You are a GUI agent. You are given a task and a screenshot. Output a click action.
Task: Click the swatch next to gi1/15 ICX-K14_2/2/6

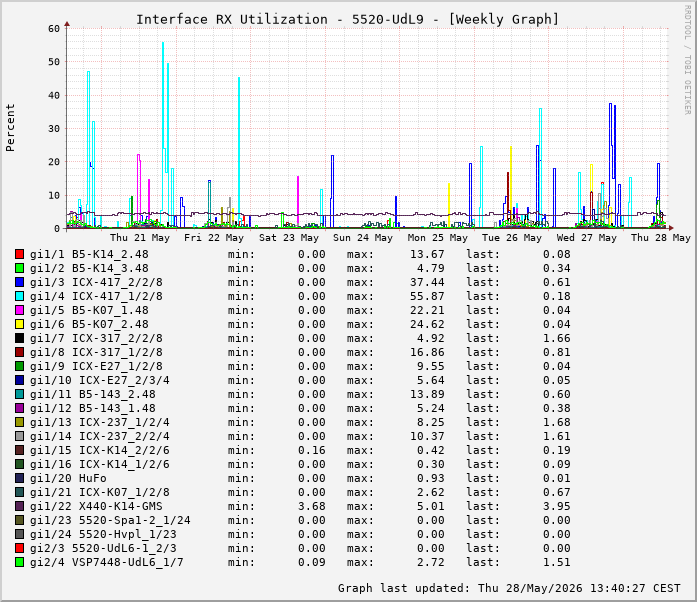19,450
